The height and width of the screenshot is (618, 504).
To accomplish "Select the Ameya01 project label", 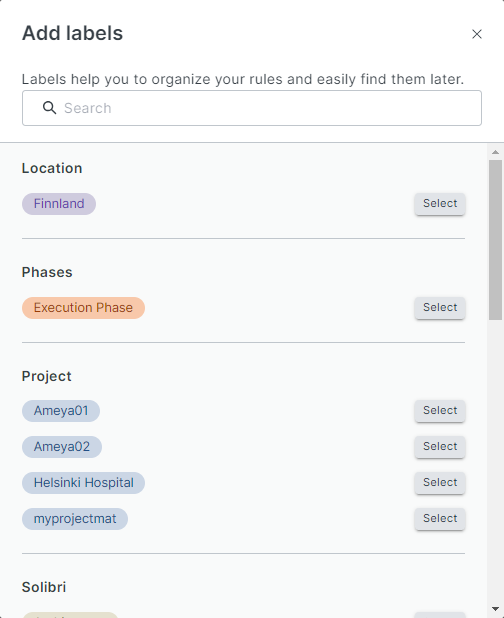I will [x=440, y=411].
